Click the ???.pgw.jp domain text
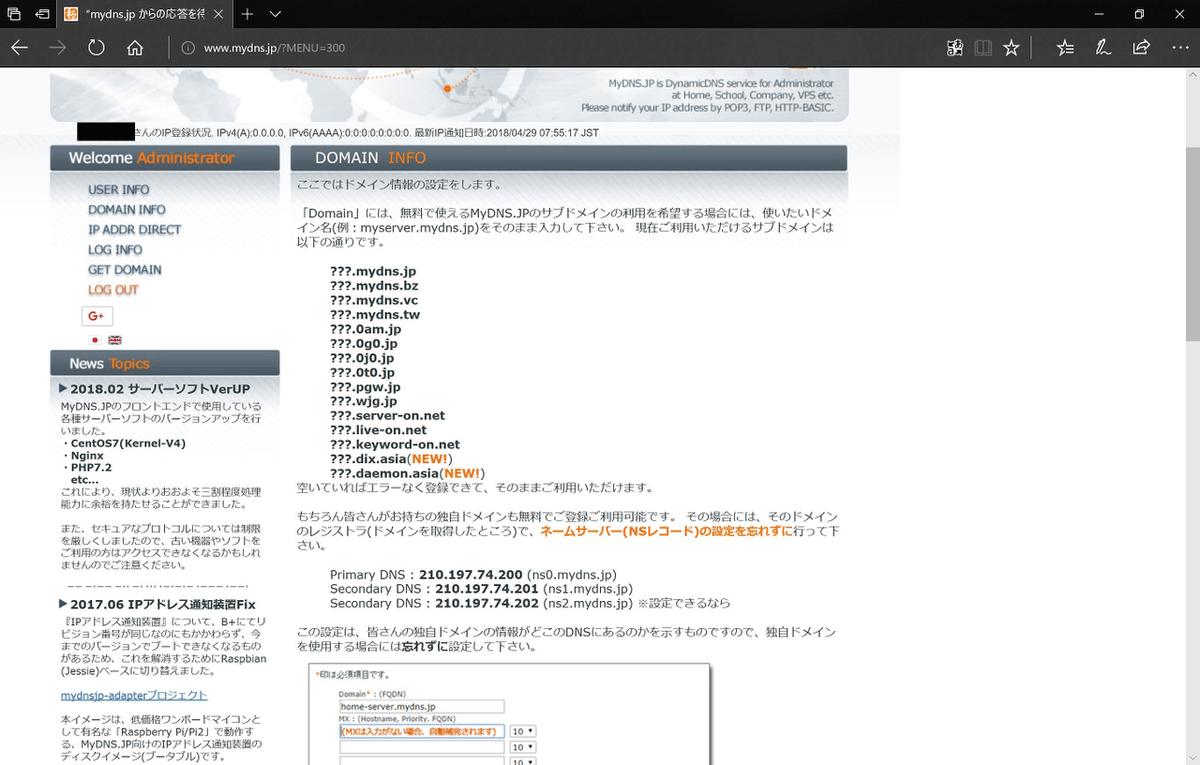The image size is (1200, 765). tap(365, 387)
